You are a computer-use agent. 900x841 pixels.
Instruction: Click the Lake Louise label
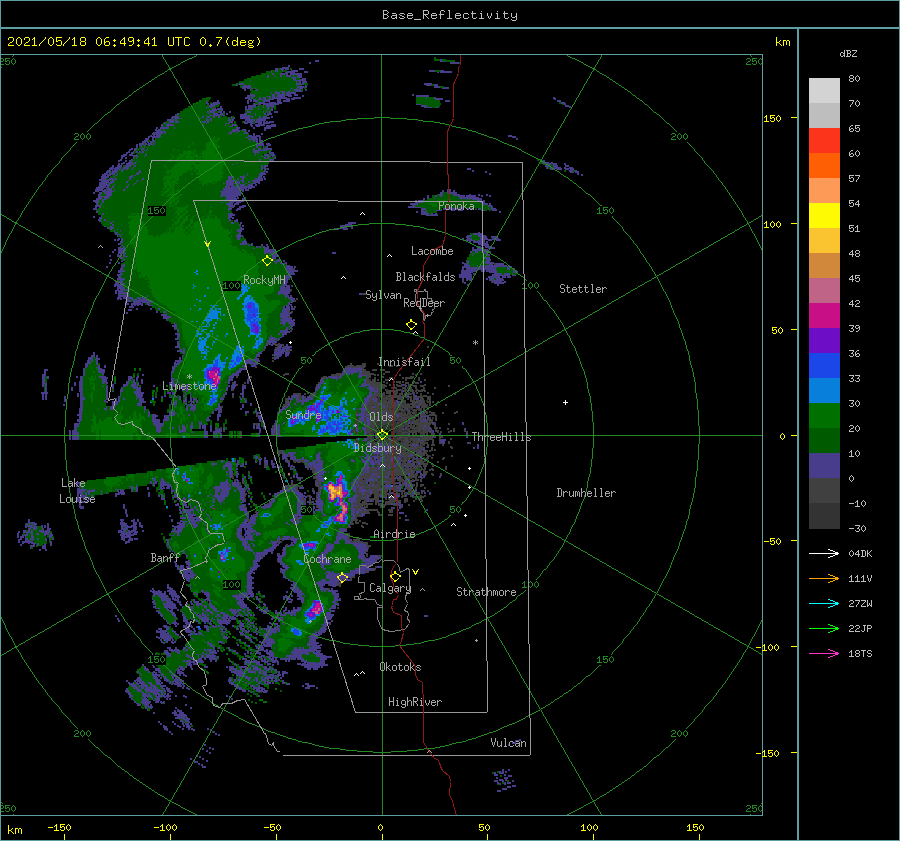(77, 491)
